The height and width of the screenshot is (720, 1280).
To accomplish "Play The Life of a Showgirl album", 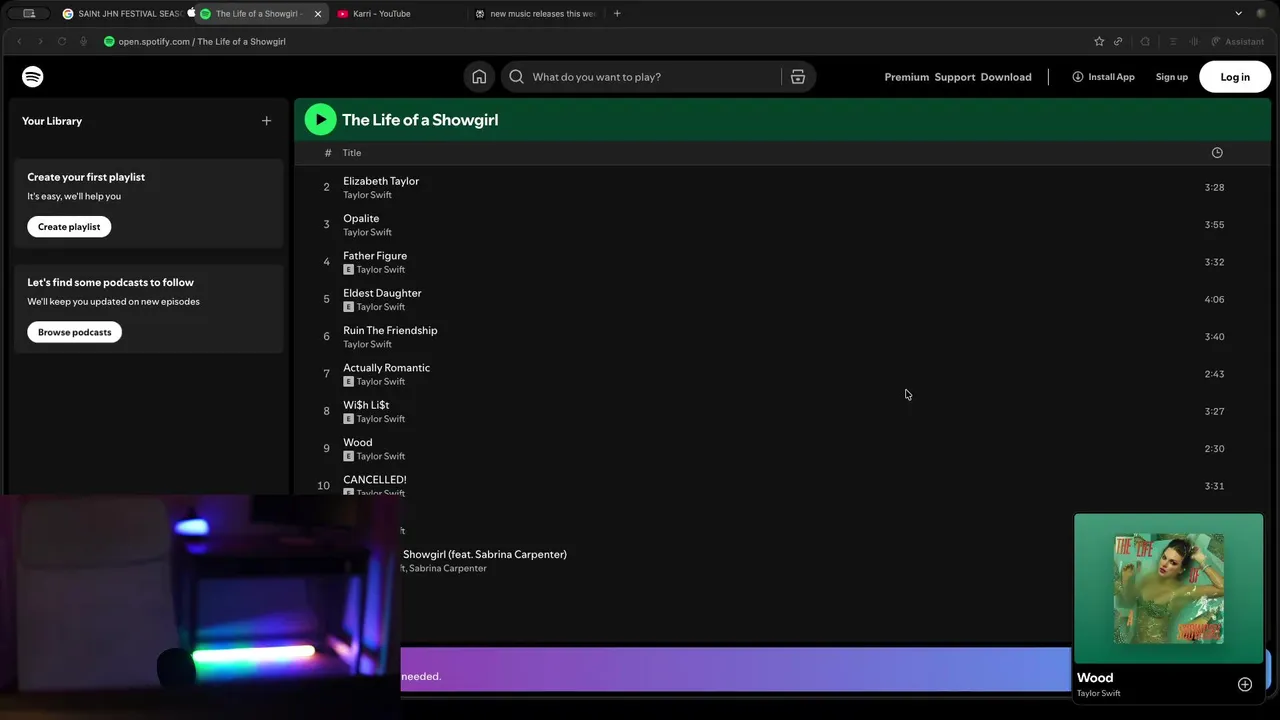I will (x=320, y=119).
